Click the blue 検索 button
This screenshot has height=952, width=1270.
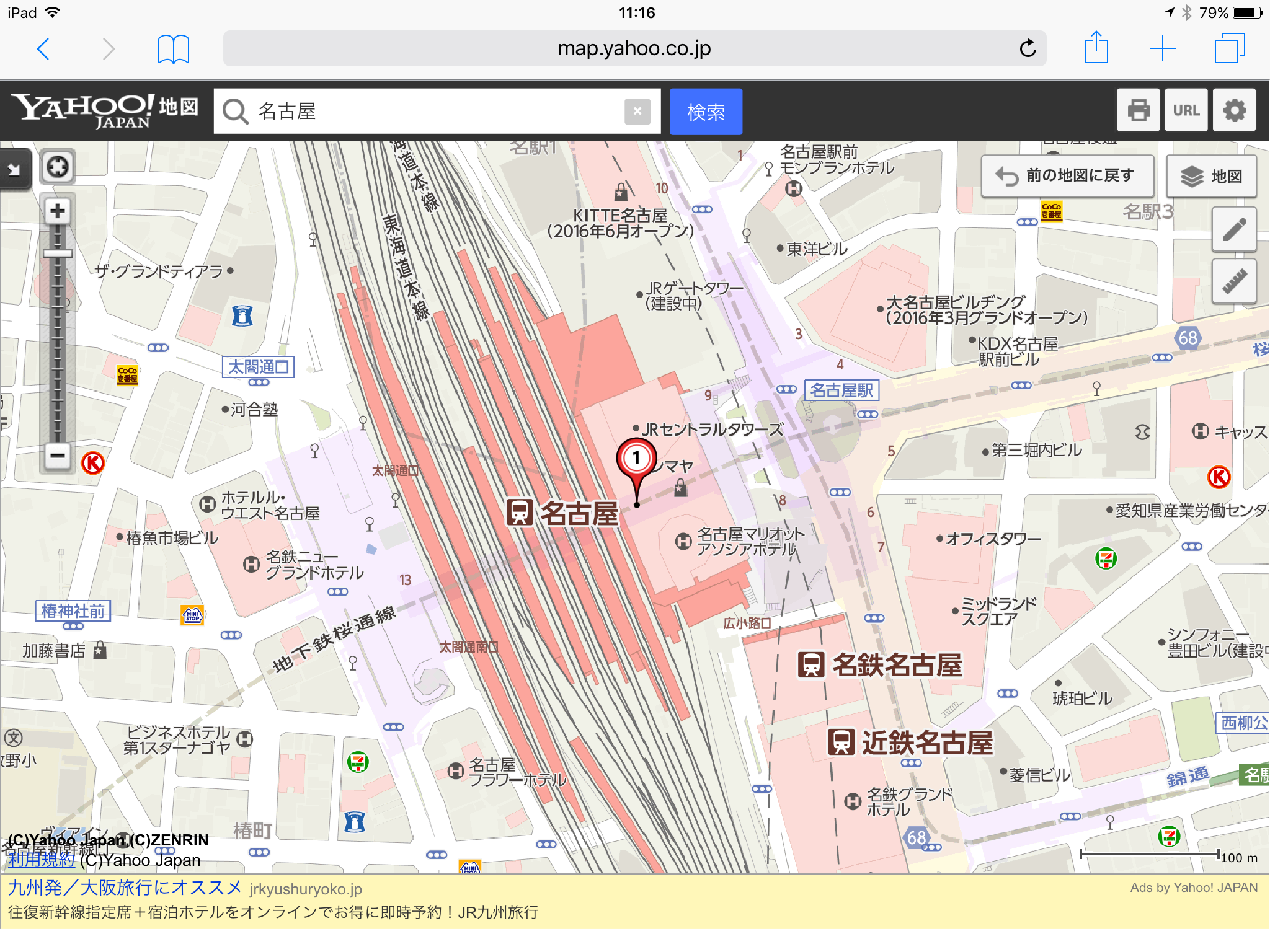click(706, 112)
